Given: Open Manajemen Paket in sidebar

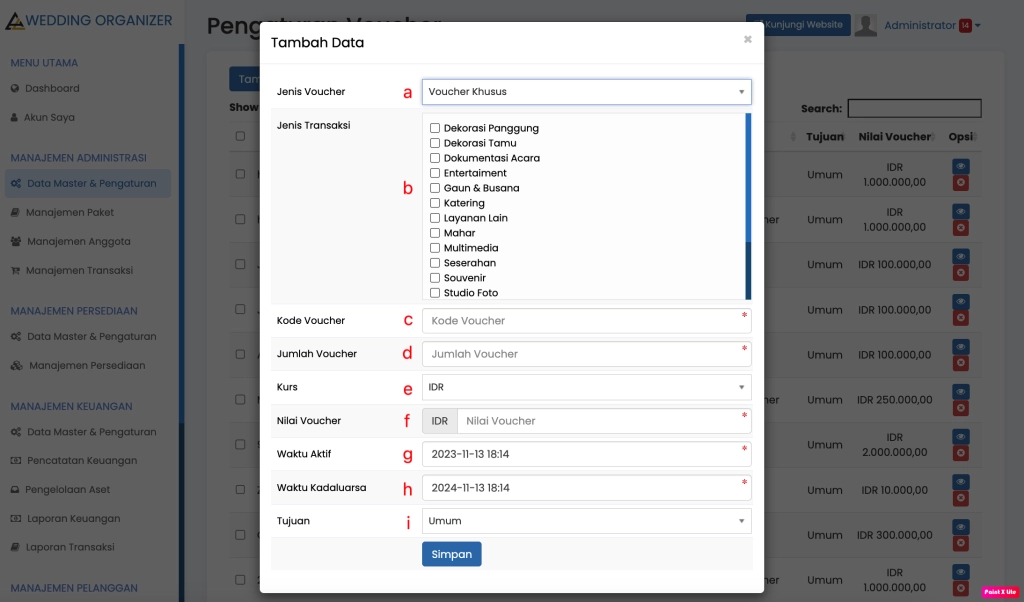Looking at the screenshot, I should (70, 212).
